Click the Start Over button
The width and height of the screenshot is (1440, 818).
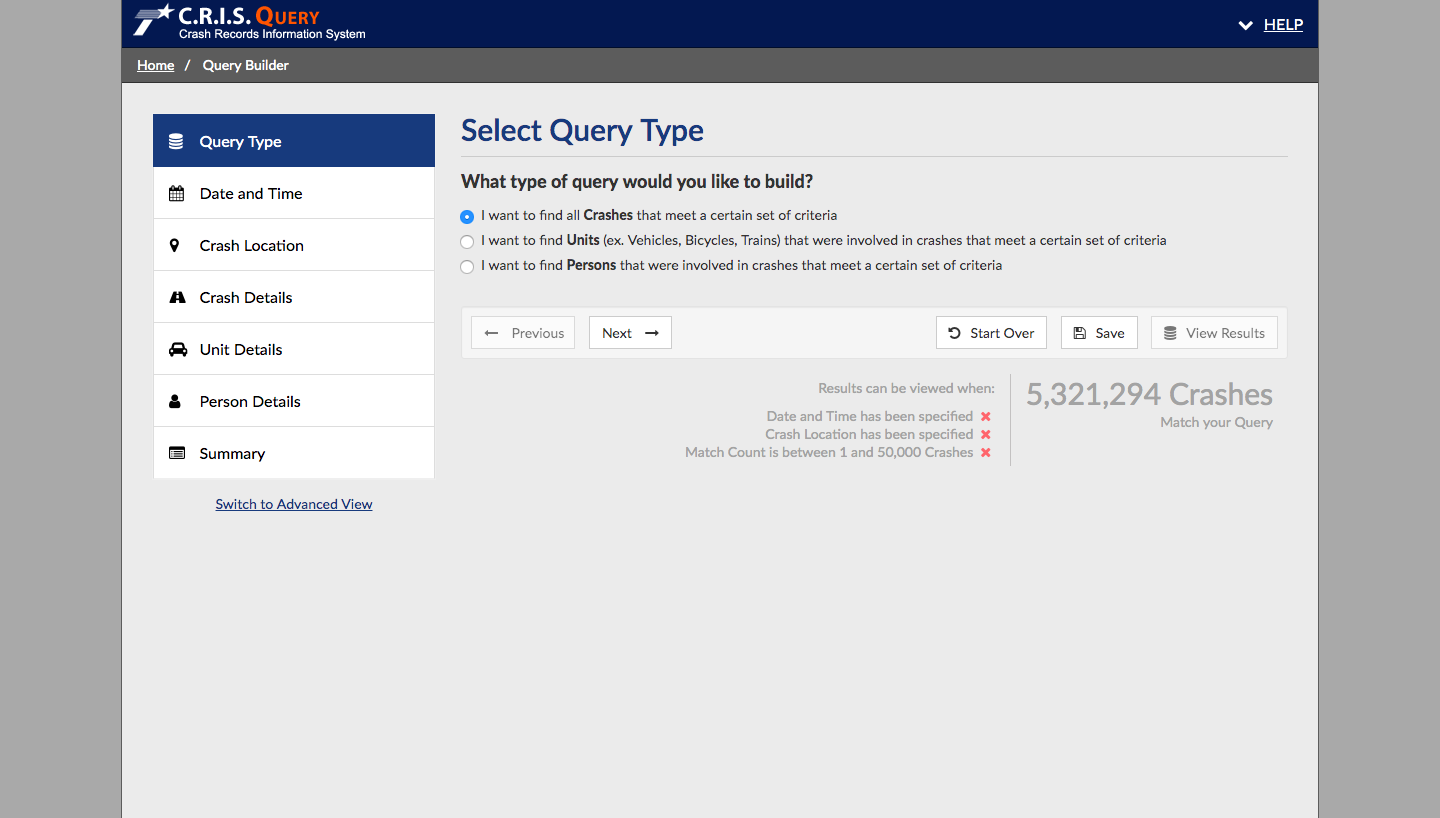tap(991, 332)
